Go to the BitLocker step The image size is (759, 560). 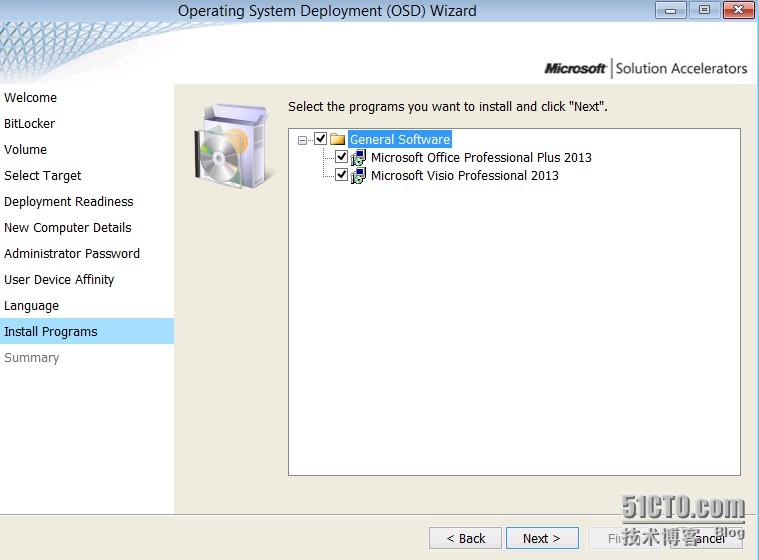30,123
